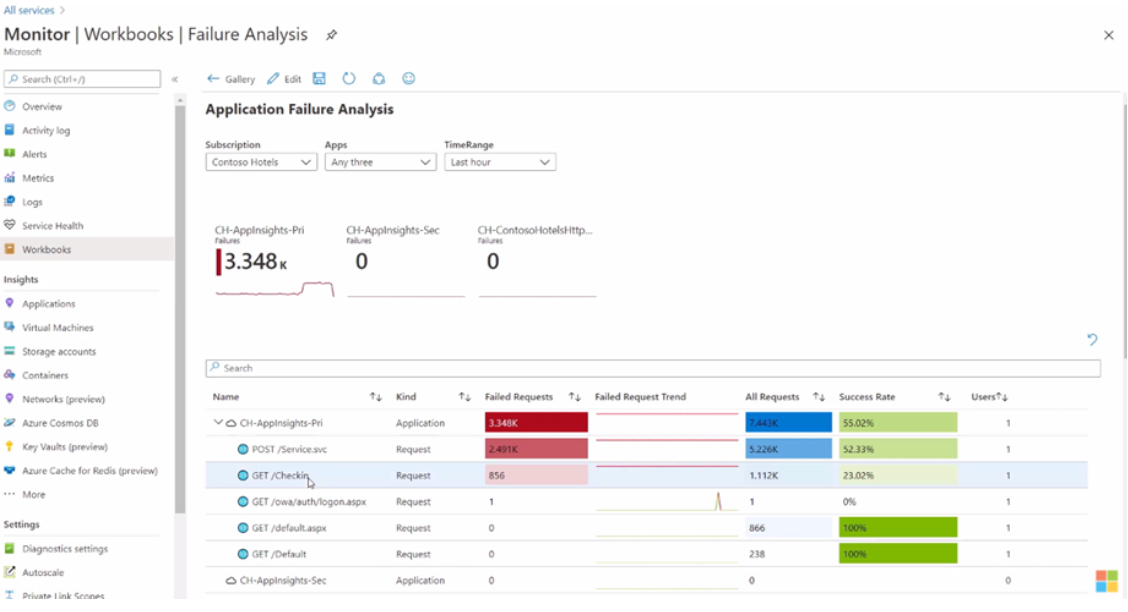This screenshot has width=1128, height=612.
Task: Select the POST /Service.svc request row
Action: (x=646, y=449)
